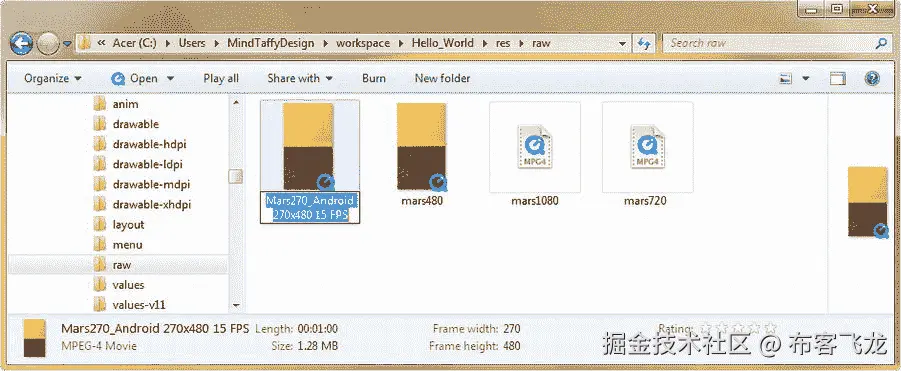Click the anim folder icon
Screen dimensions: 901x371
click(x=100, y=104)
